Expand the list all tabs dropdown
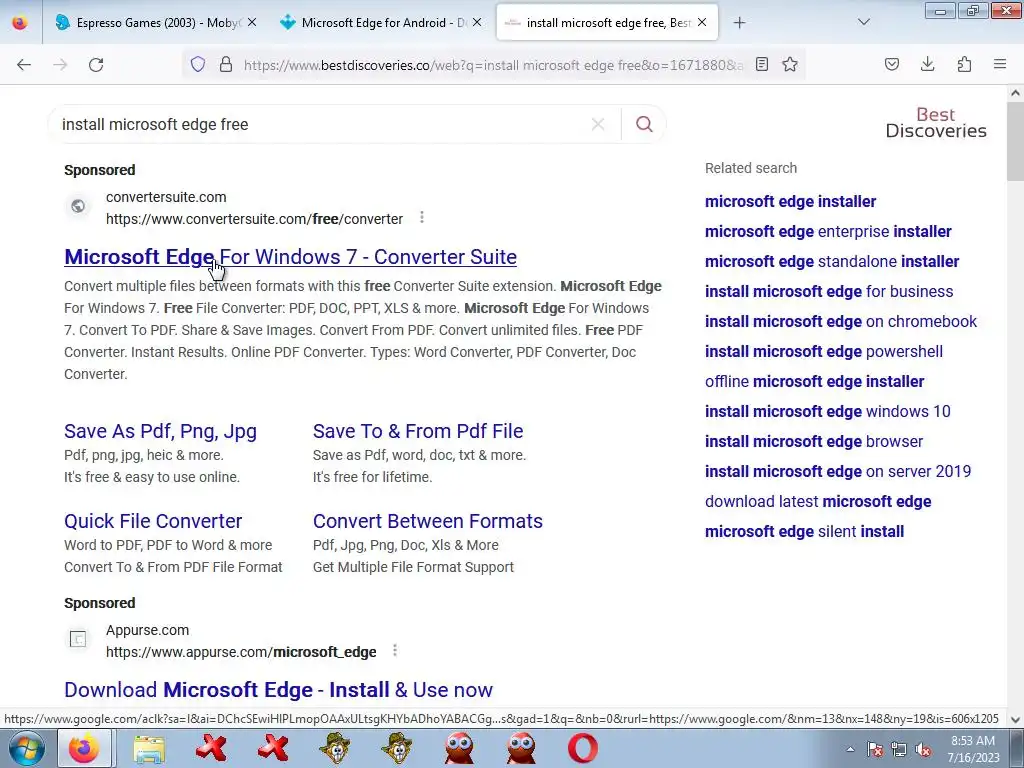1024x768 pixels. [x=863, y=23]
